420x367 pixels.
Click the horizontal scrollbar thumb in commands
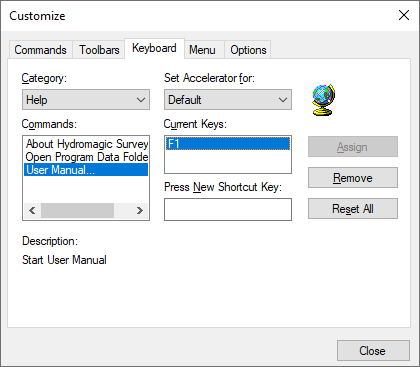coord(77,211)
